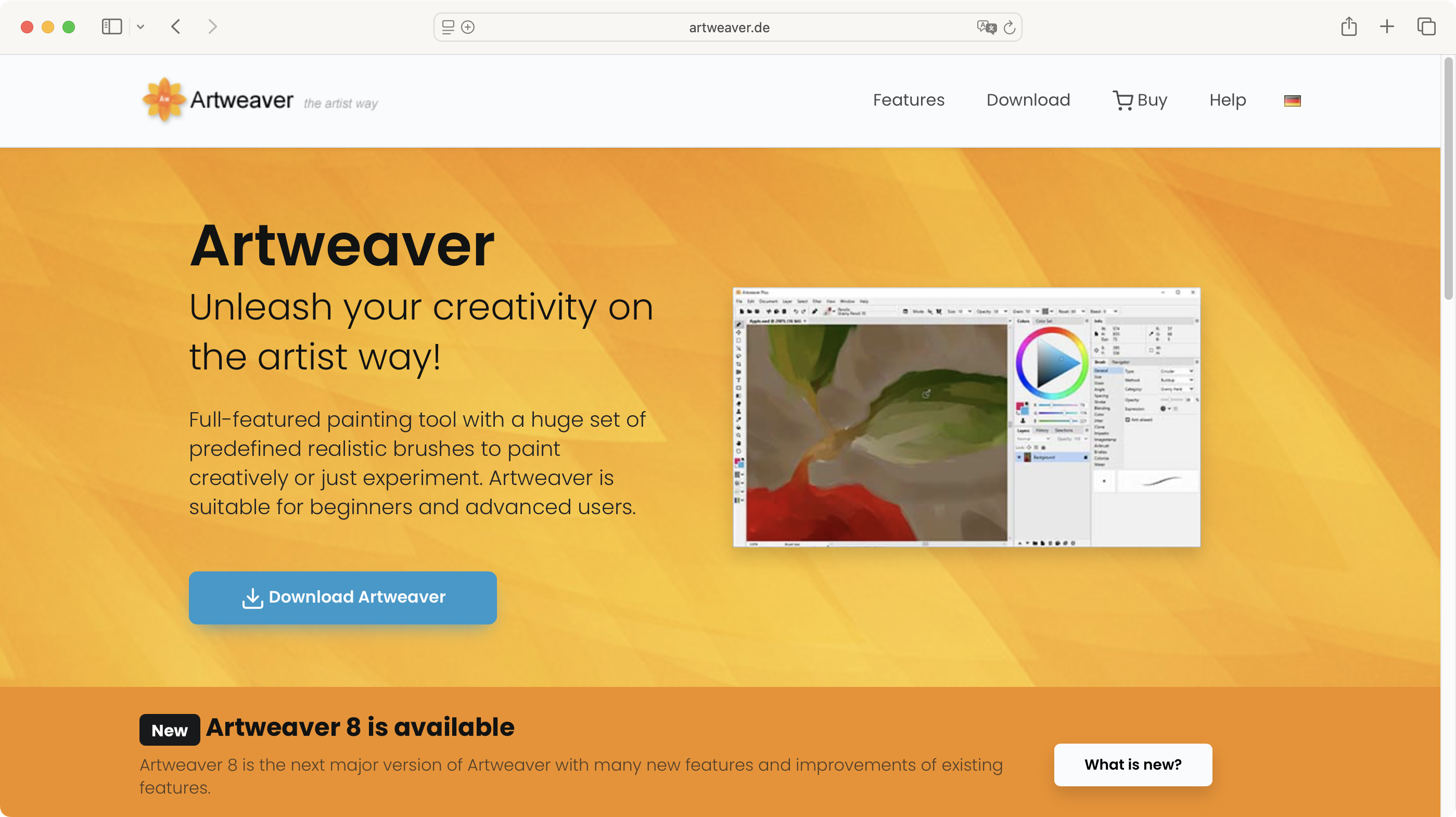1456x817 pixels.
Task: Click the Download Artweaver button
Action: tap(342, 597)
